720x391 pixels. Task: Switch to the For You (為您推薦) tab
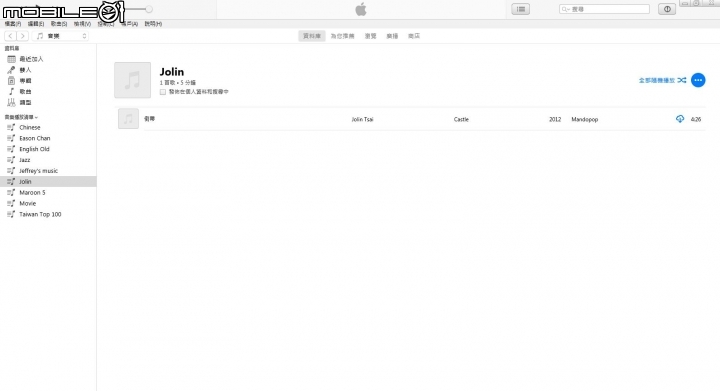click(343, 36)
